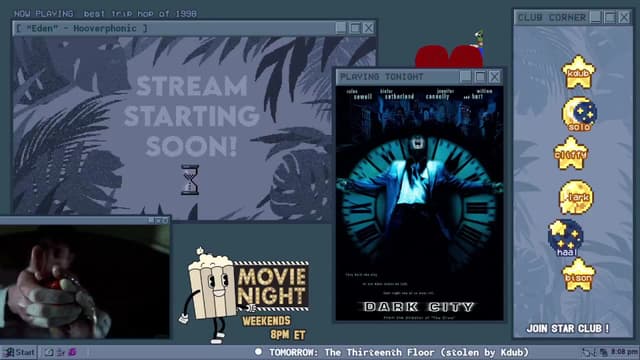This screenshot has height=360, width=640.
Task: Click the NOW PLAYING best trip hop text
Action: [105, 13]
